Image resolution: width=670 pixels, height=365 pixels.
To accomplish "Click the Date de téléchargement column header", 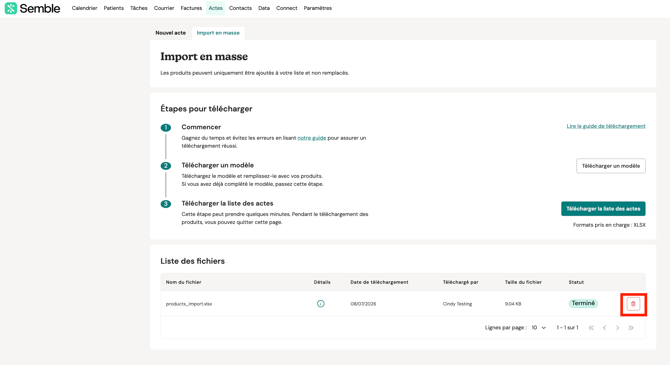I will click(379, 282).
